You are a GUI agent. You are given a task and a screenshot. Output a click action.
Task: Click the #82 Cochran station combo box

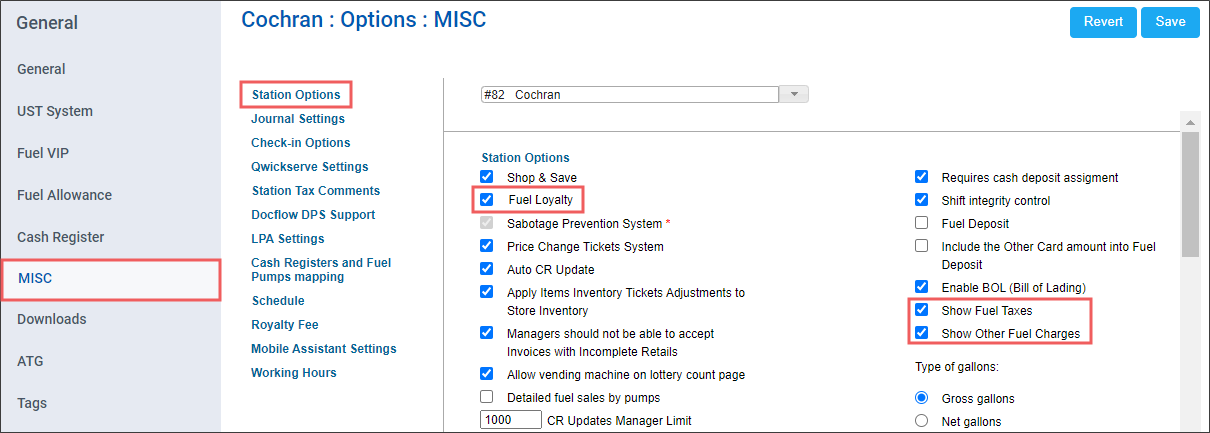pyautogui.click(x=629, y=94)
